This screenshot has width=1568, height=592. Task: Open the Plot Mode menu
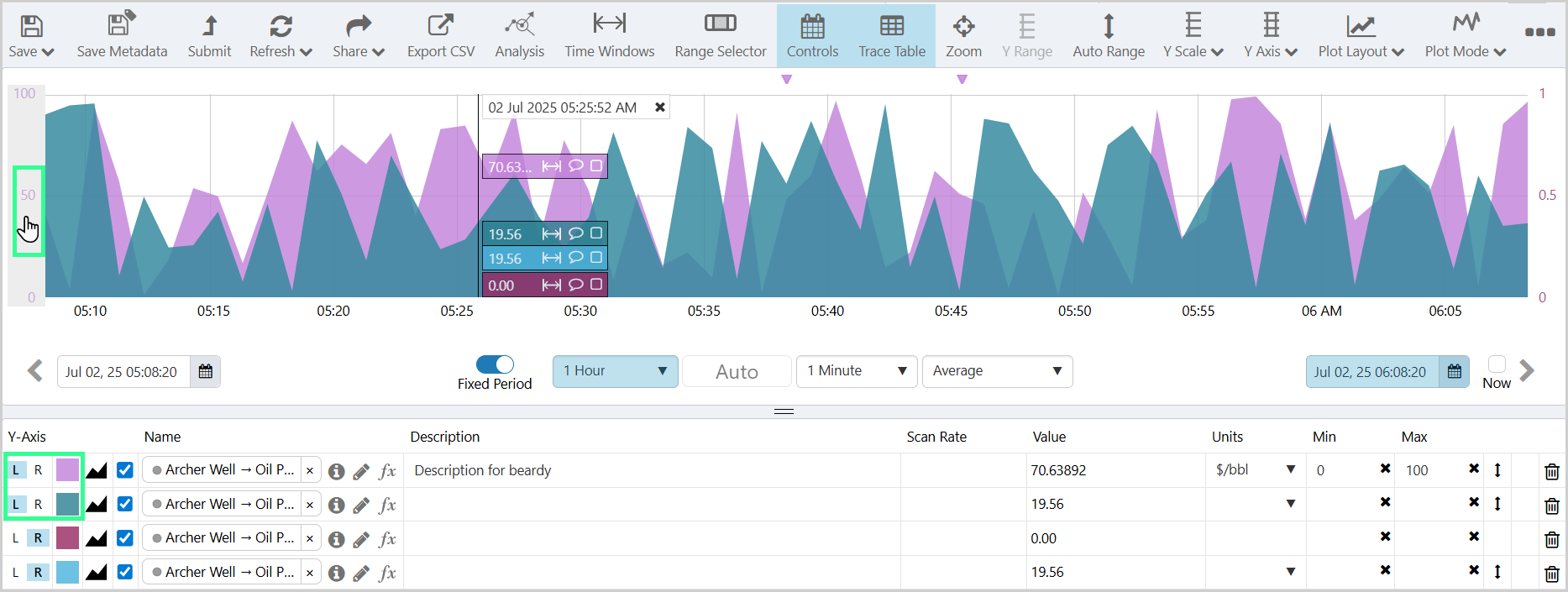[x=1465, y=35]
